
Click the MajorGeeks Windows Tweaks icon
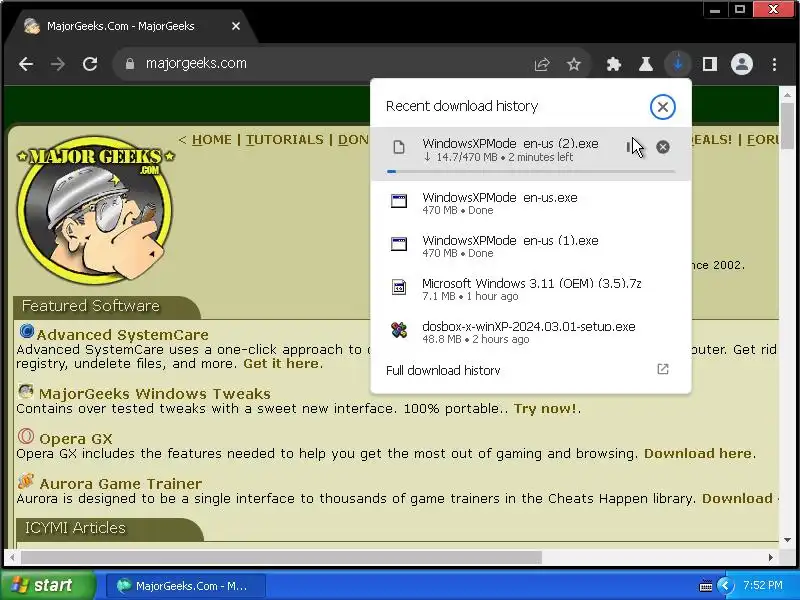[x=26, y=391]
